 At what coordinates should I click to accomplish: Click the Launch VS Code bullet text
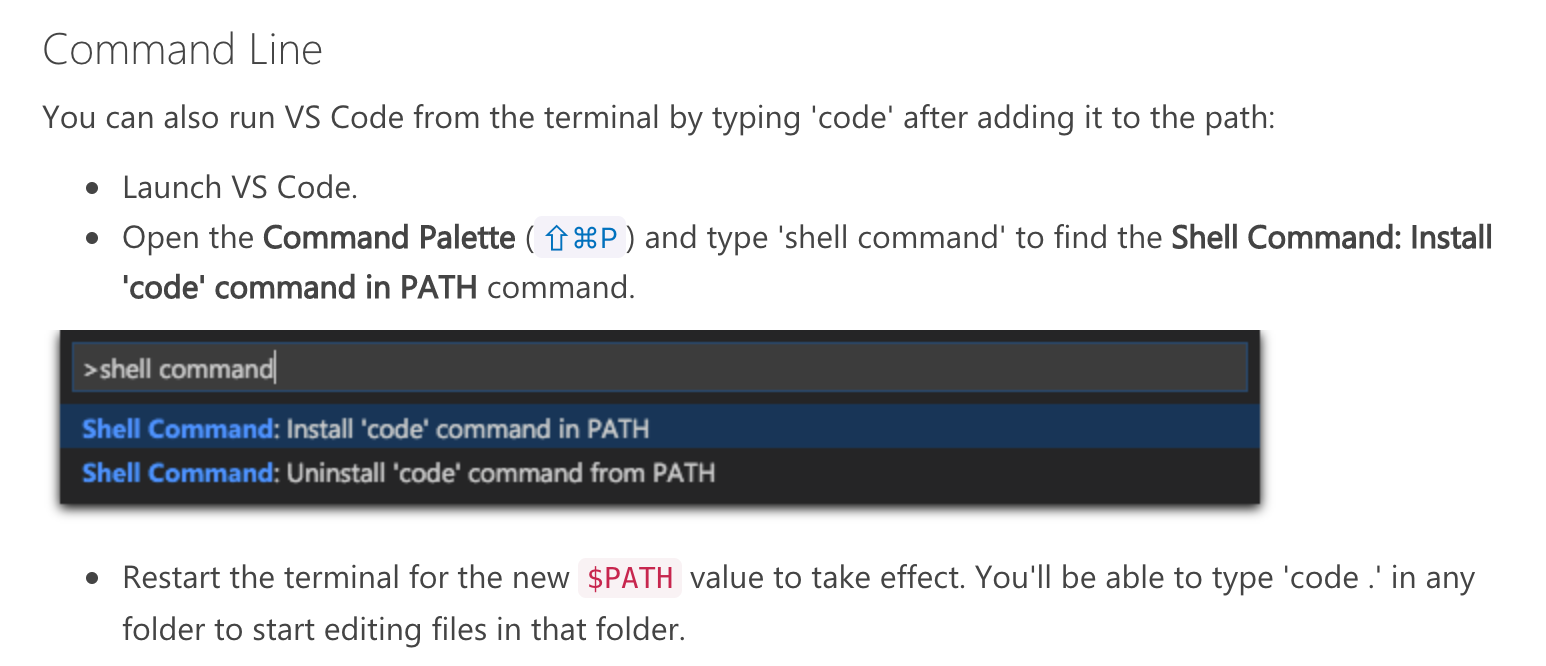[239, 187]
